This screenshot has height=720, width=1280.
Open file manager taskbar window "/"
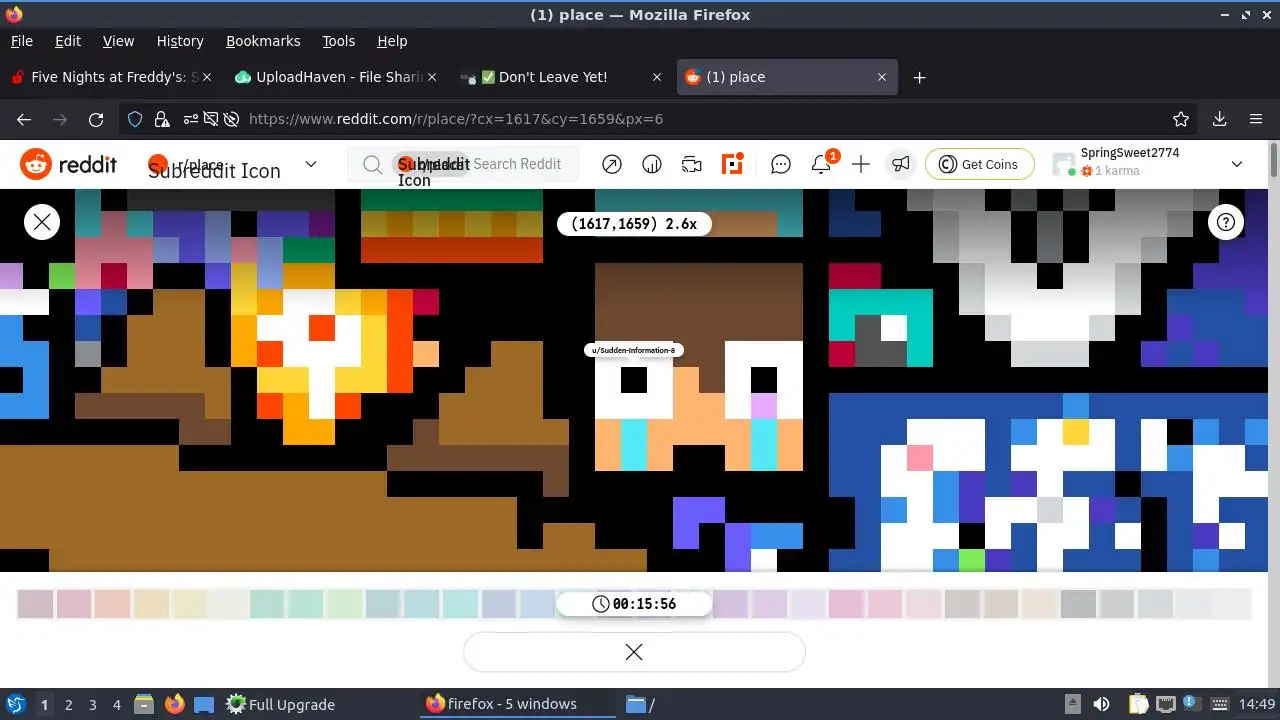(641, 704)
